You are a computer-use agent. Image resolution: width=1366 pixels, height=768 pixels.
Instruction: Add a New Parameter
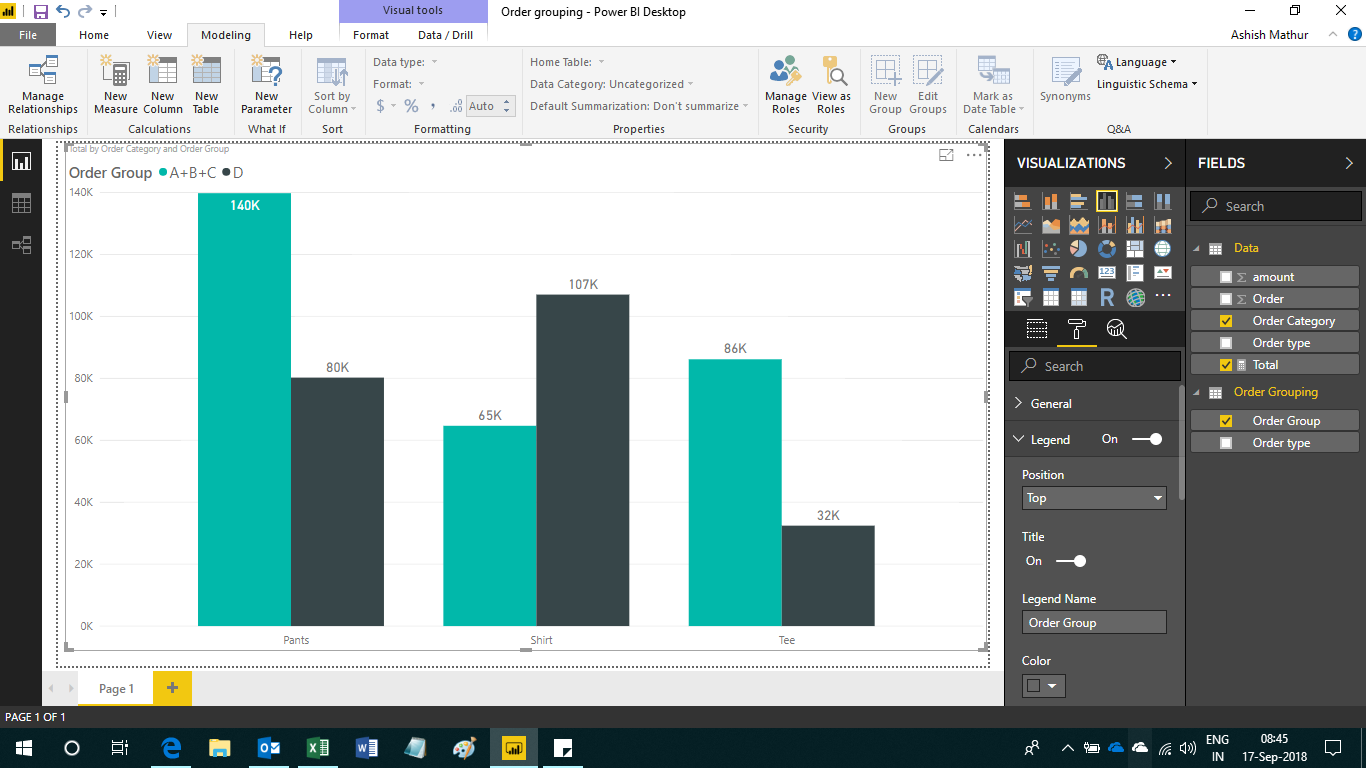click(x=267, y=86)
